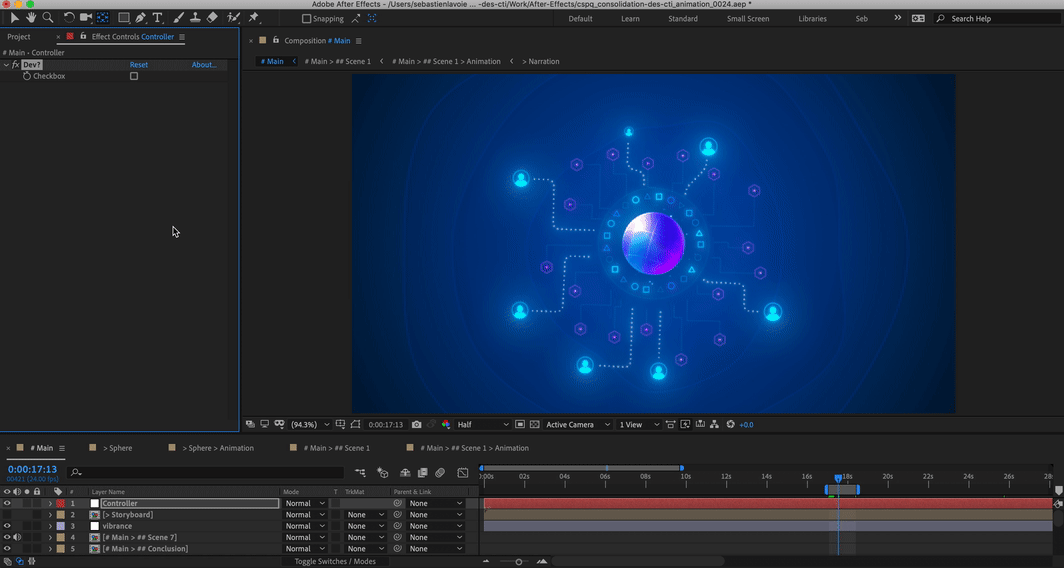The image size is (1064, 568).
Task: Open the Composition Flowchart icon in viewer footer
Action: coord(715,425)
